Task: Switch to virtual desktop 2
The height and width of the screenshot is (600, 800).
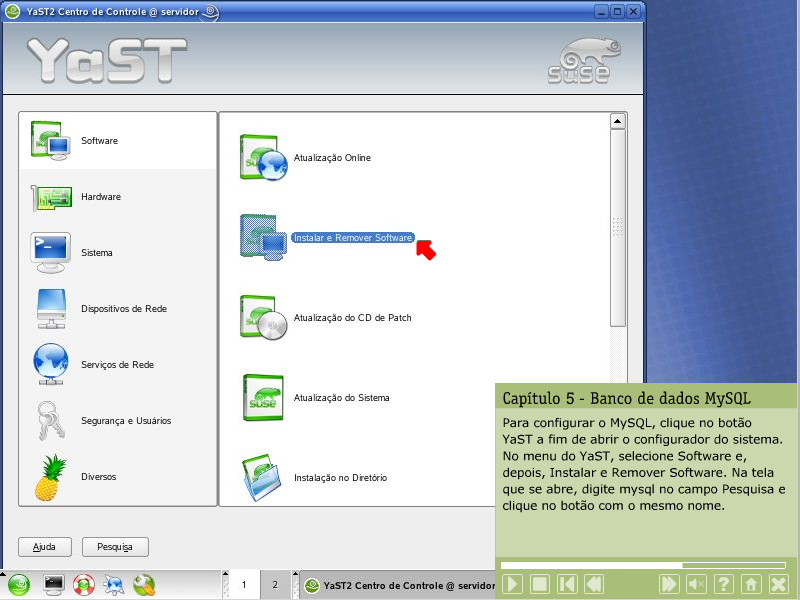Action: click(x=275, y=585)
